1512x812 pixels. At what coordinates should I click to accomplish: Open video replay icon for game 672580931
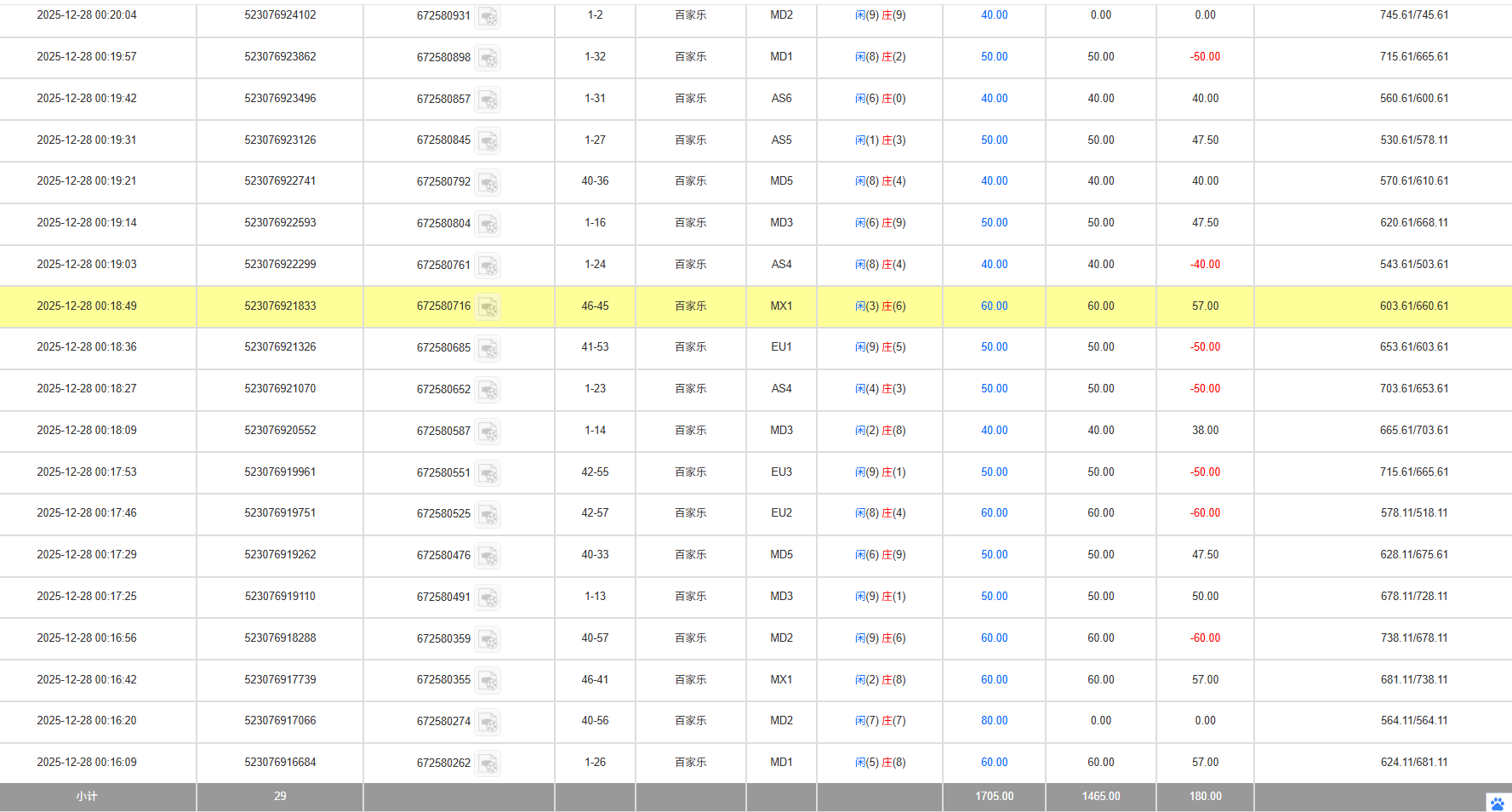coord(488,16)
